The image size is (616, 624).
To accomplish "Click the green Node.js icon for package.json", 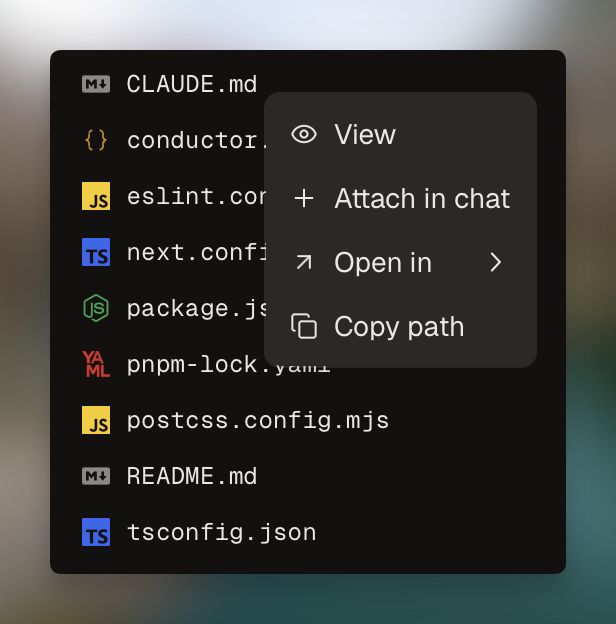I will [x=96, y=308].
